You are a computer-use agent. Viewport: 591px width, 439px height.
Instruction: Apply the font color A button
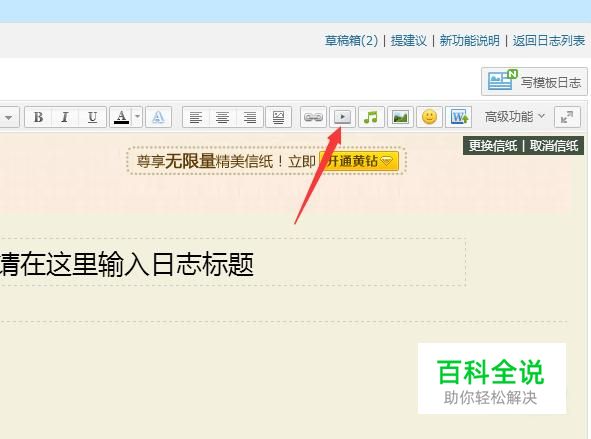tap(121, 117)
